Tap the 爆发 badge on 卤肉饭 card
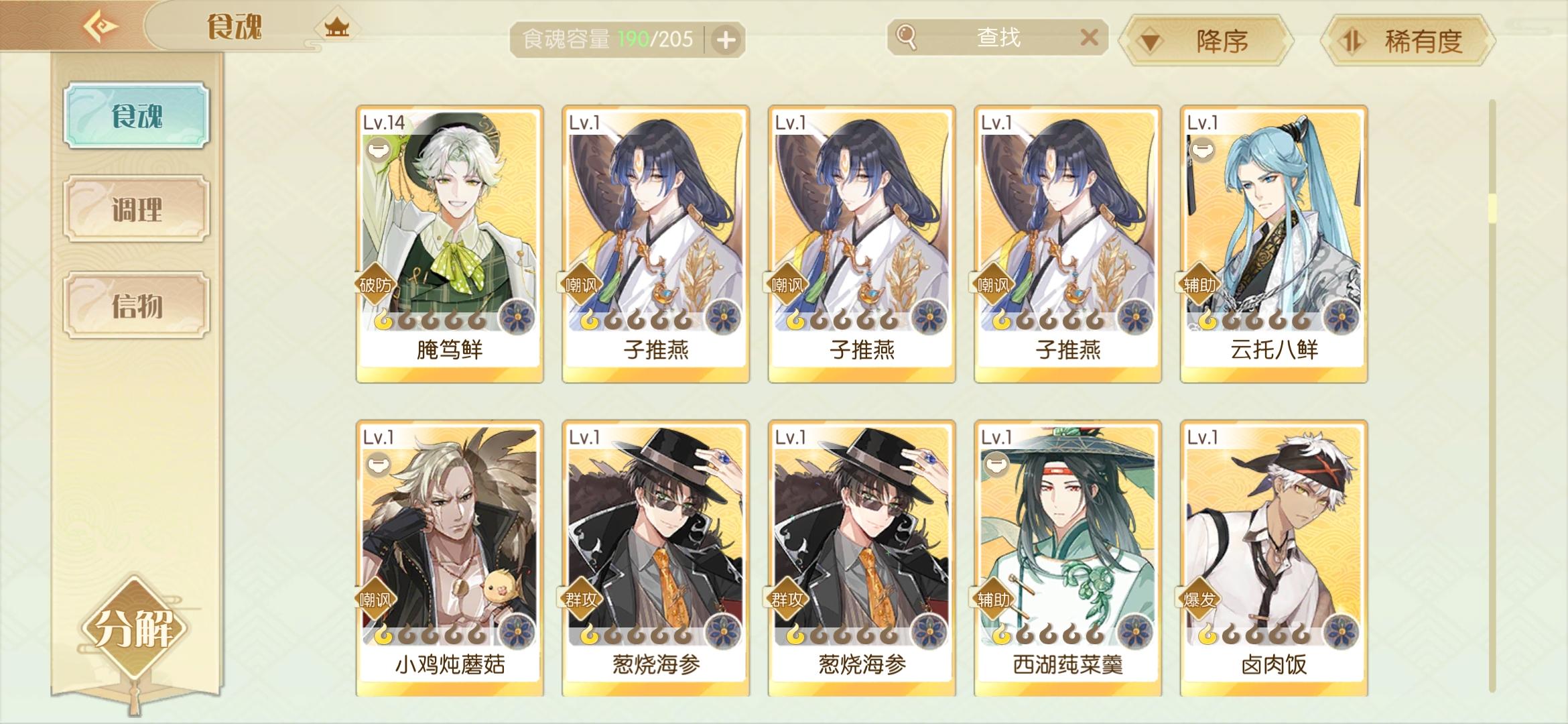 click(x=1199, y=599)
